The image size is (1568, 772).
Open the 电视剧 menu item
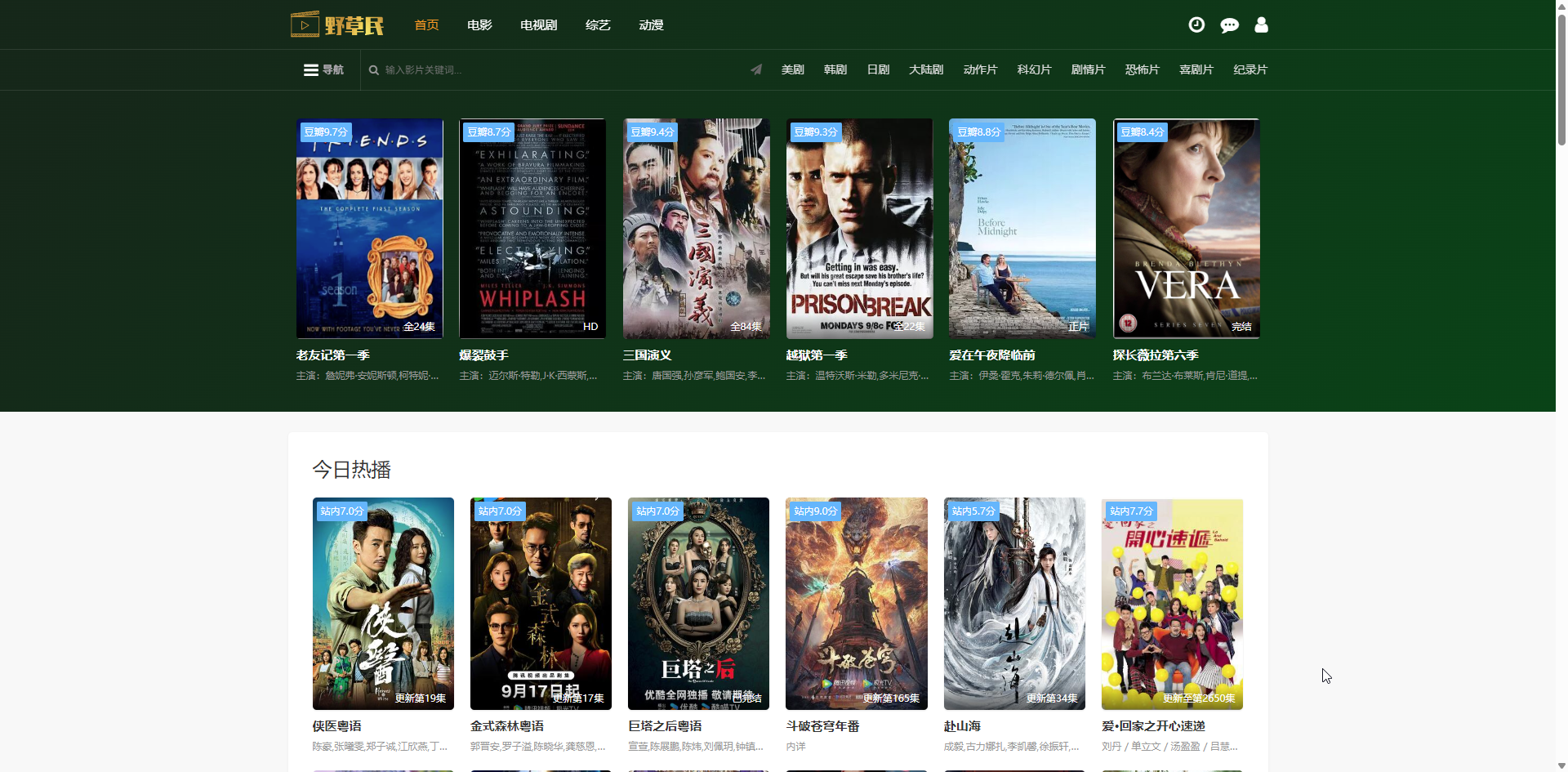pyautogui.click(x=538, y=25)
